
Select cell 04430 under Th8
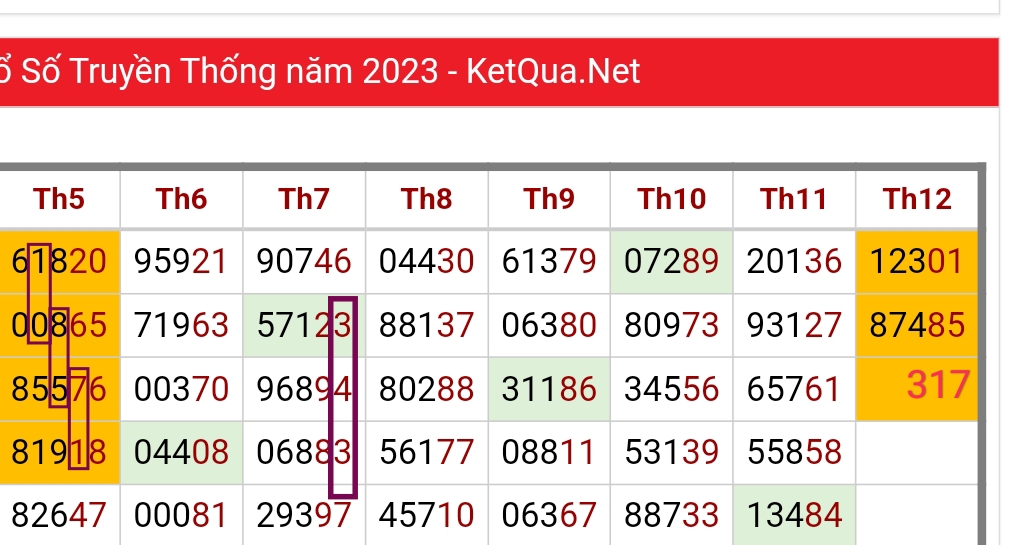pyautogui.click(x=427, y=262)
